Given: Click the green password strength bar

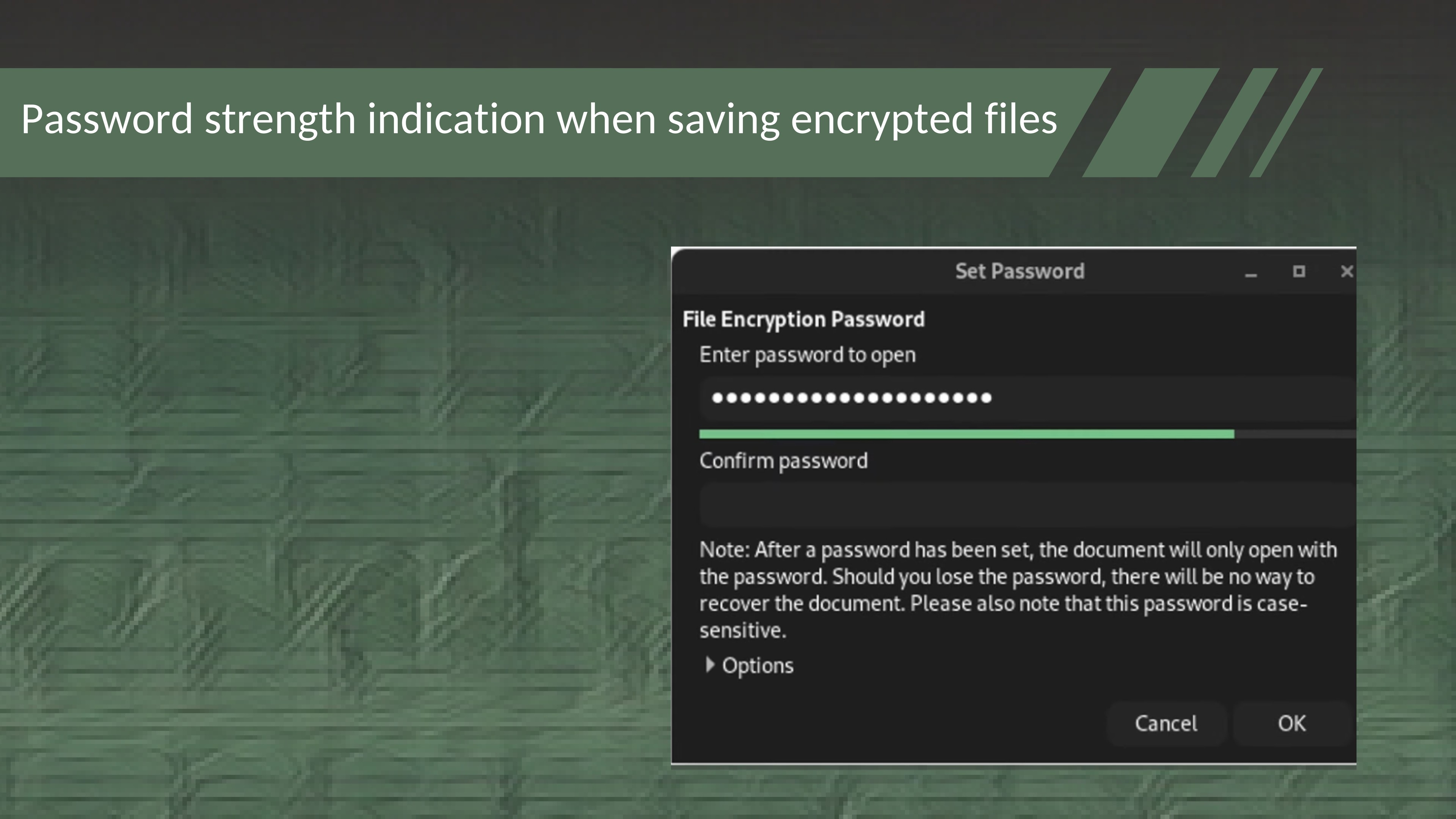Looking at the screenshot, I should click(x=966, y=434).
